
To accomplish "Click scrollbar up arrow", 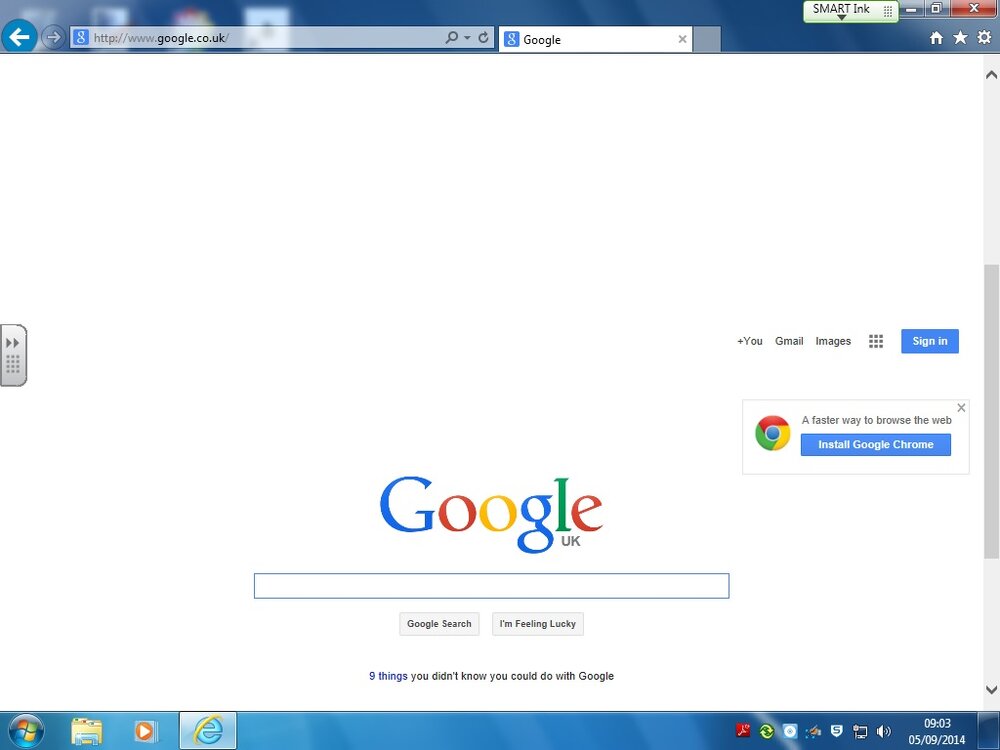I will point(991,75).
